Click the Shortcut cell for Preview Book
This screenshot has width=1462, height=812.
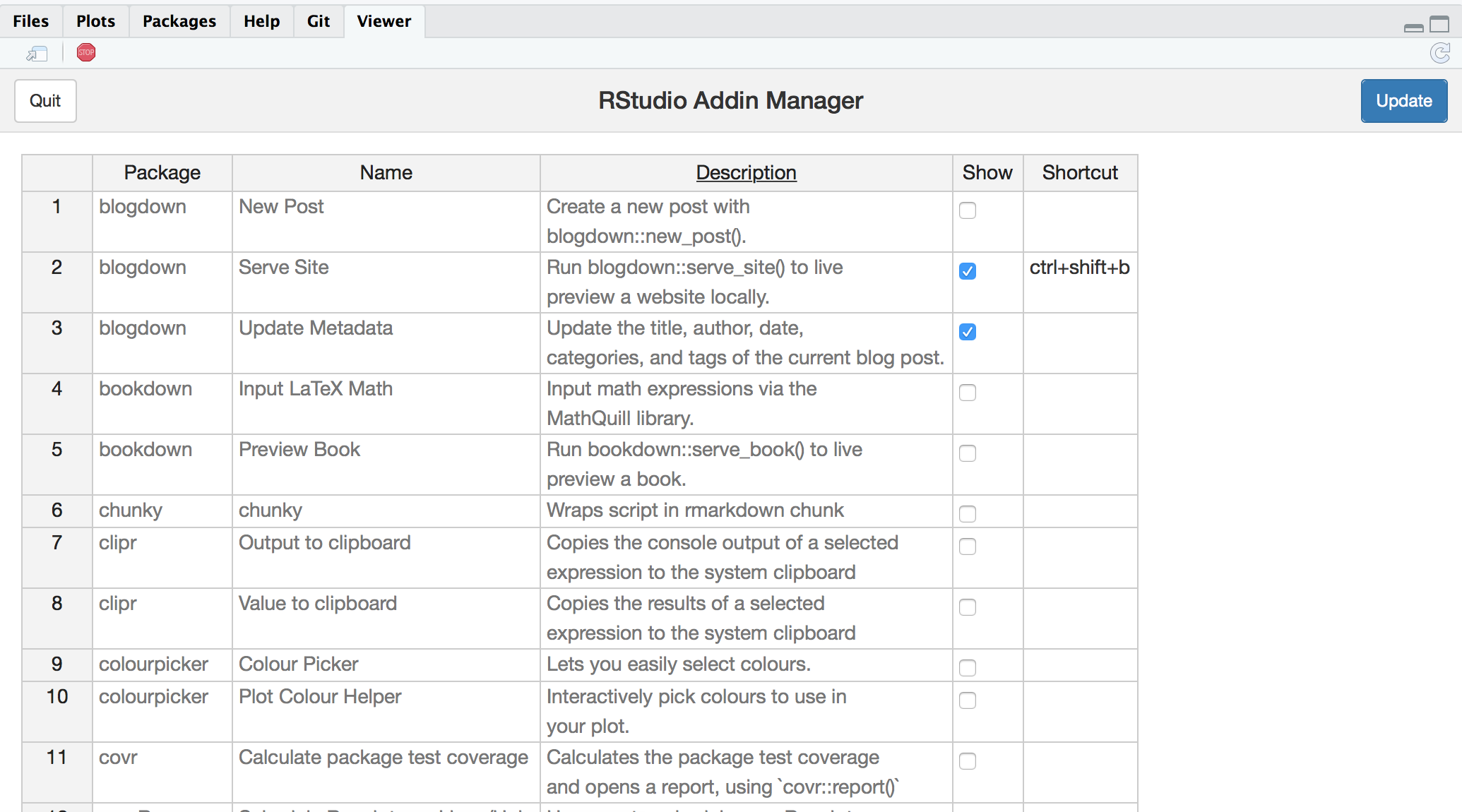click(x=1079, y=465)
